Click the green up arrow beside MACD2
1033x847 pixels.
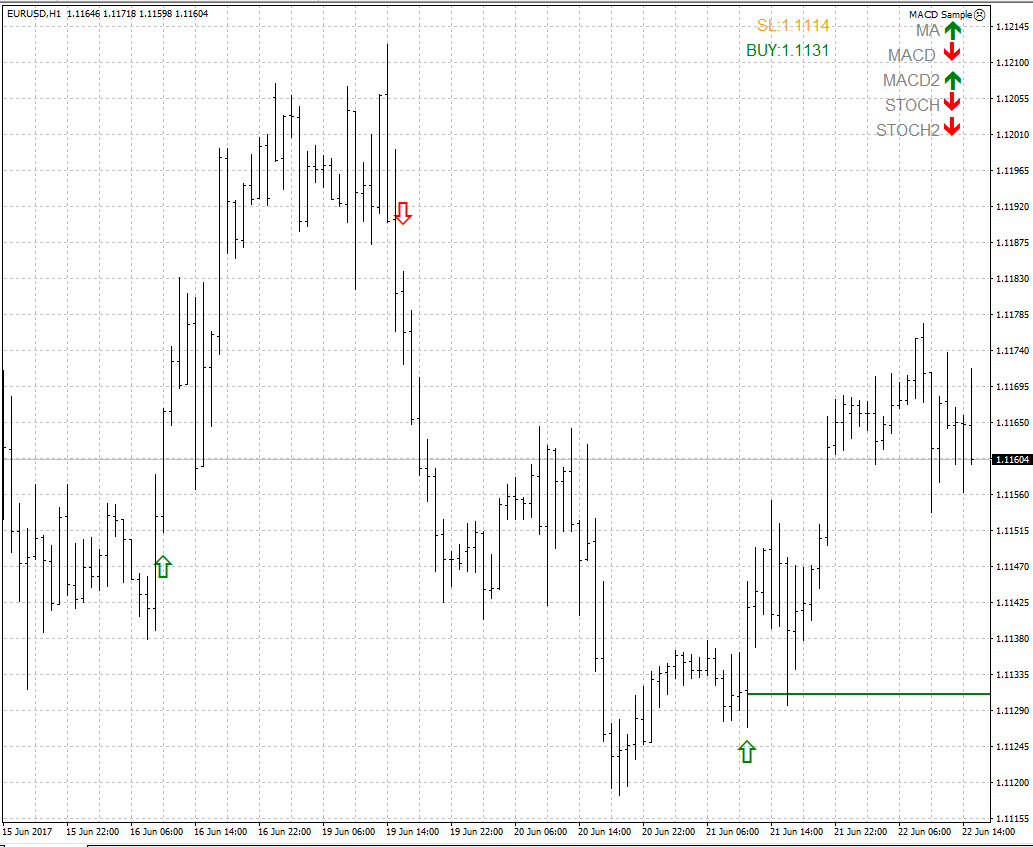[952, 80]
